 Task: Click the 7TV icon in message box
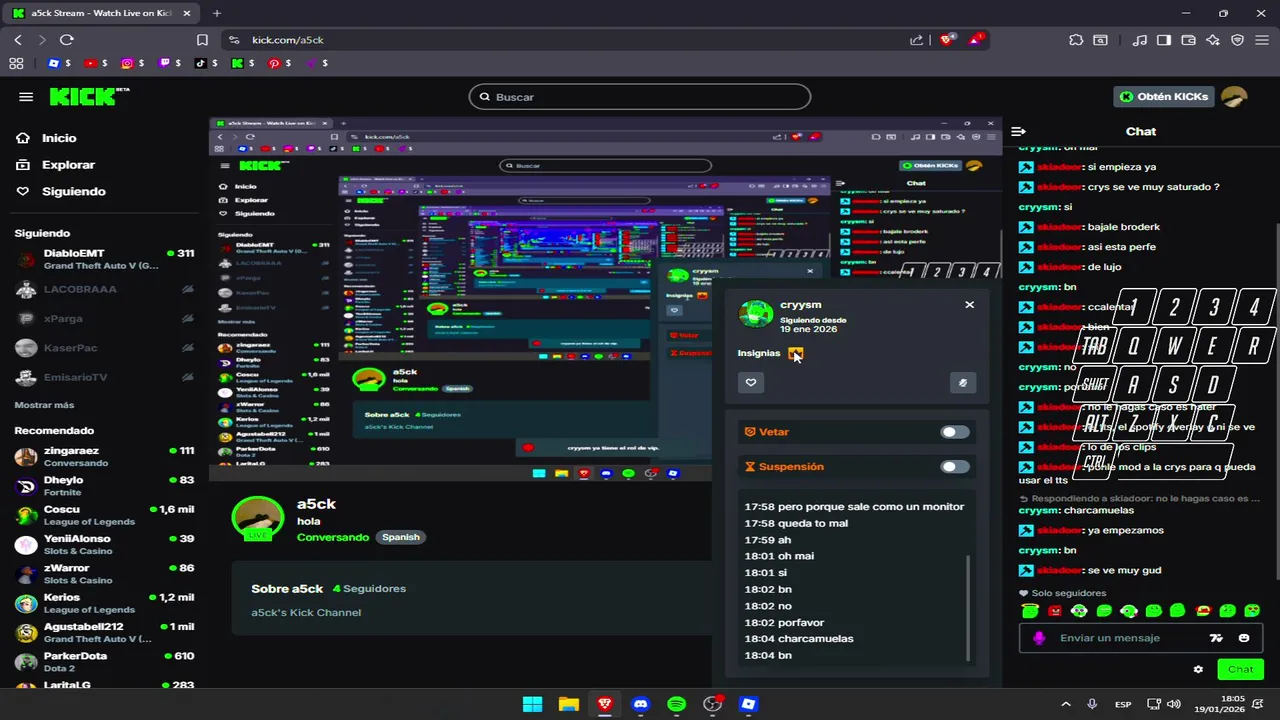click(x=1216, y=638)
